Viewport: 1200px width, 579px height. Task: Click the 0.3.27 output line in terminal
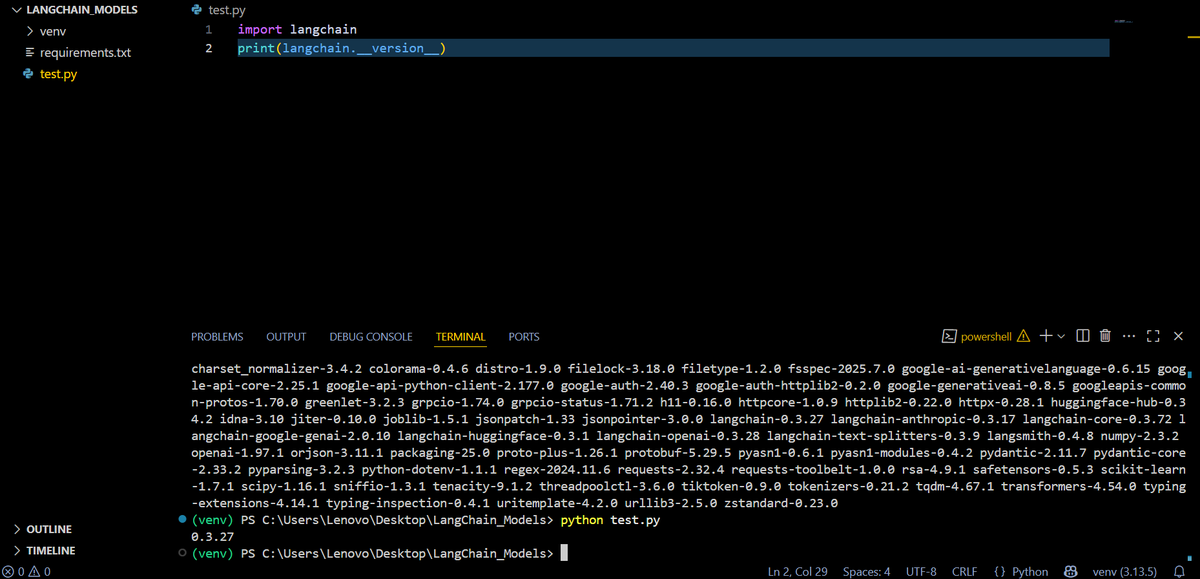click(x=212, y=537)
